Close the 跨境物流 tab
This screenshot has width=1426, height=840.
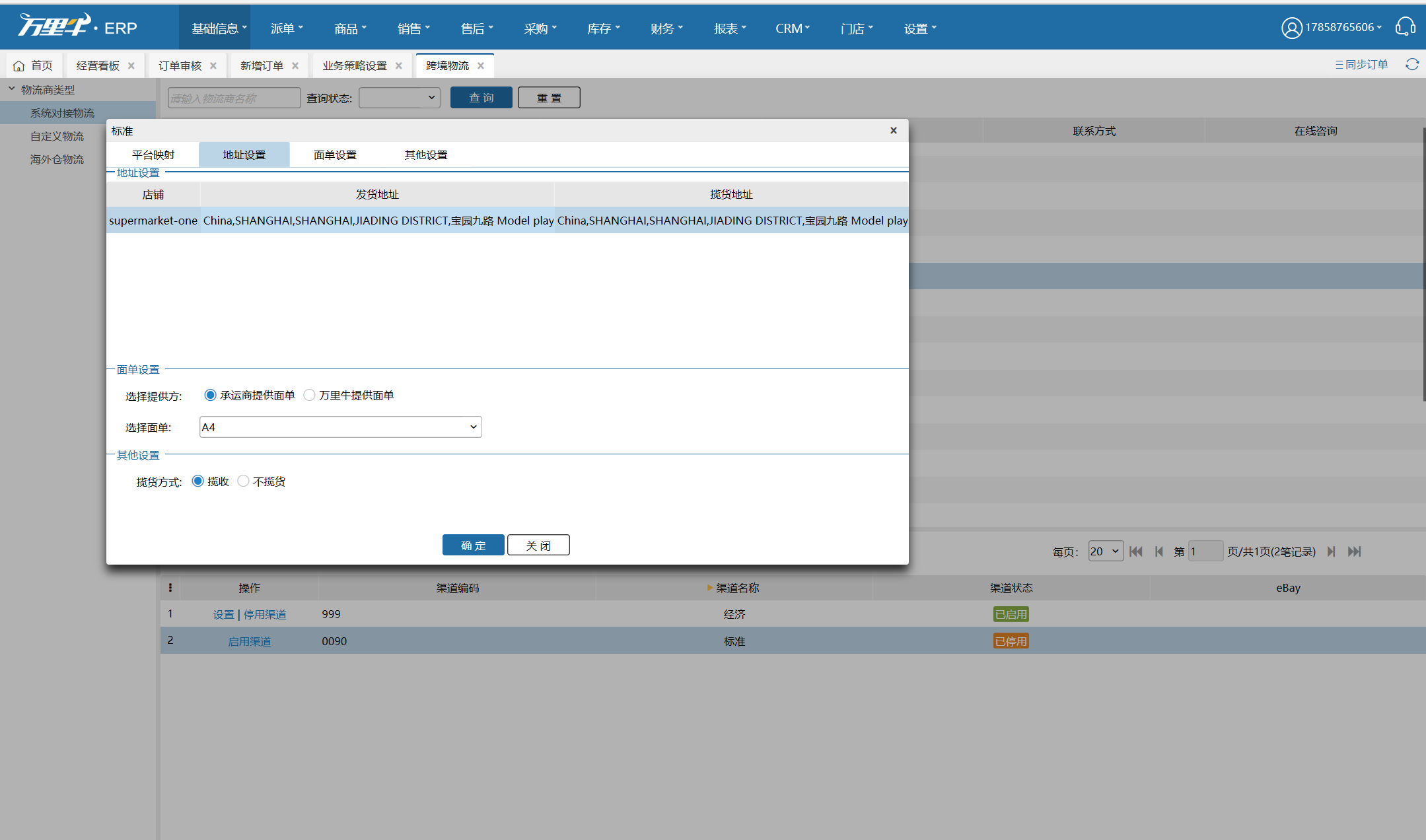[x=481, y=65]
